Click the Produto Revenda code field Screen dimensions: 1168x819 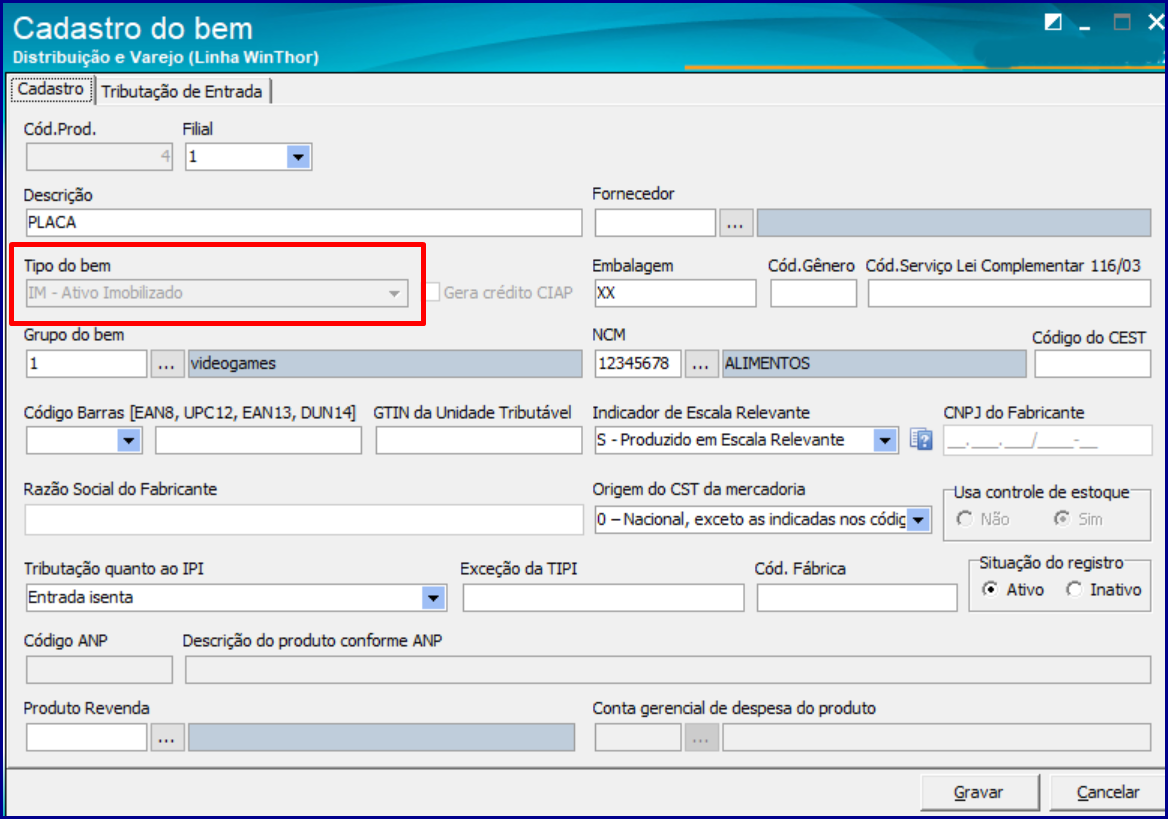[x=86, y=738]
